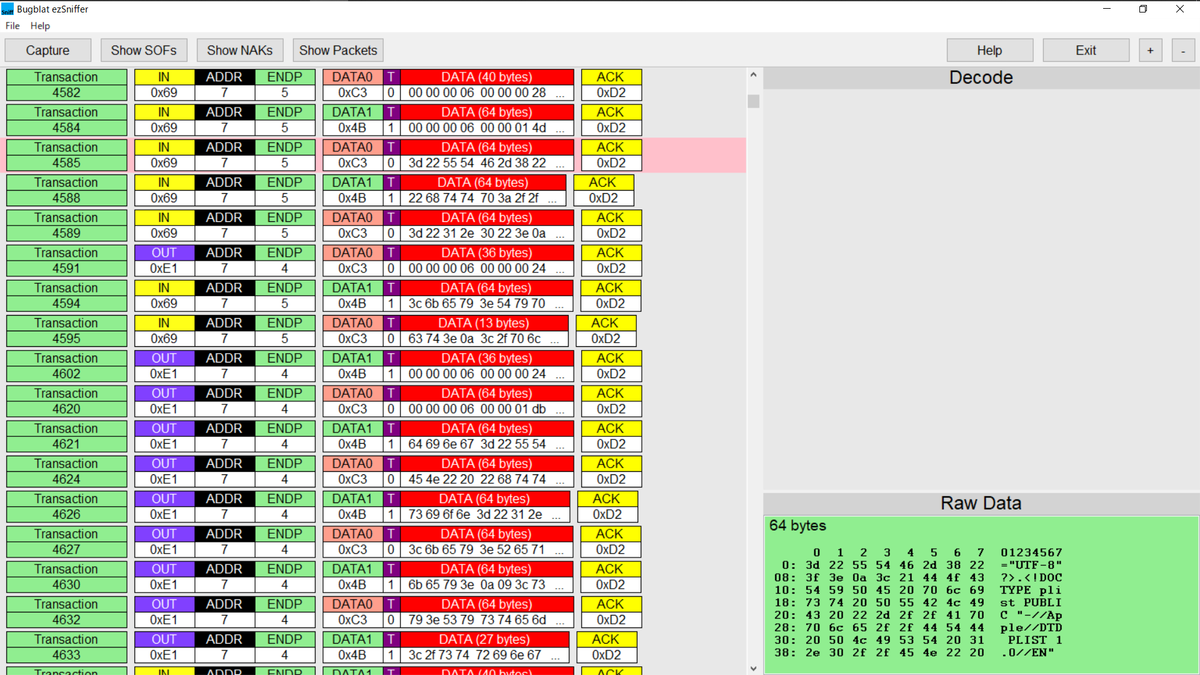Select Transaction 4630
This screenshot has width=1200, height=675.
pyautogui.click(x=66, y=577)
